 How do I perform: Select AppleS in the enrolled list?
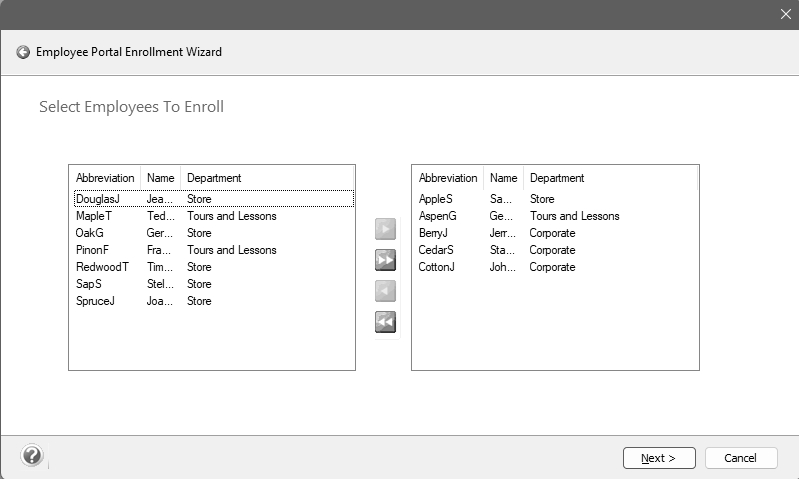coord(436,199)
